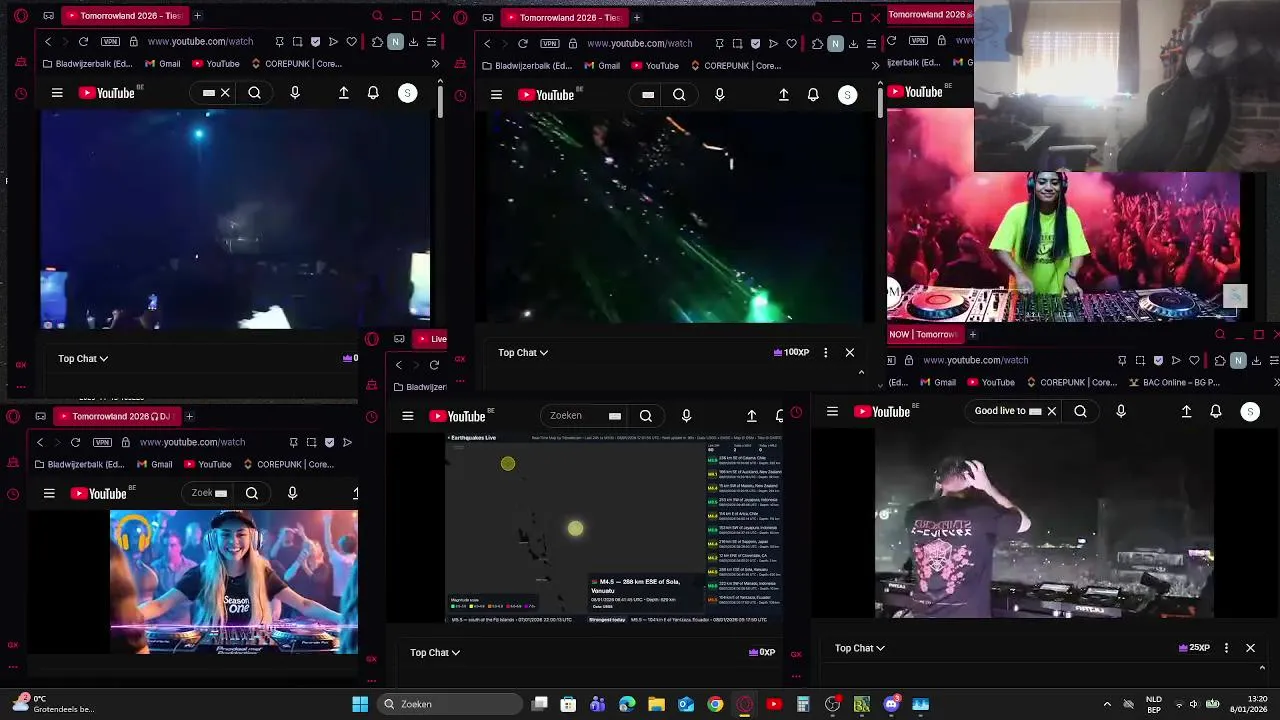Open Easy Setup menu in top-left window

coord(431,42)
